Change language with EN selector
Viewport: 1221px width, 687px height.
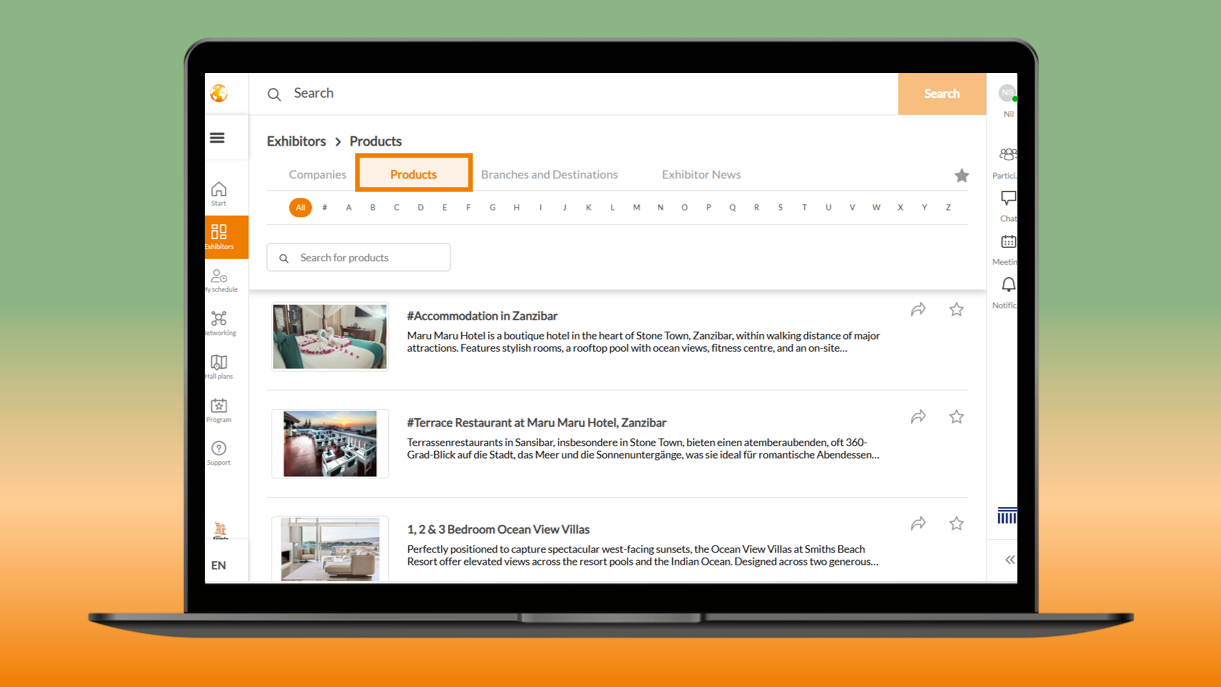(218, 565)
